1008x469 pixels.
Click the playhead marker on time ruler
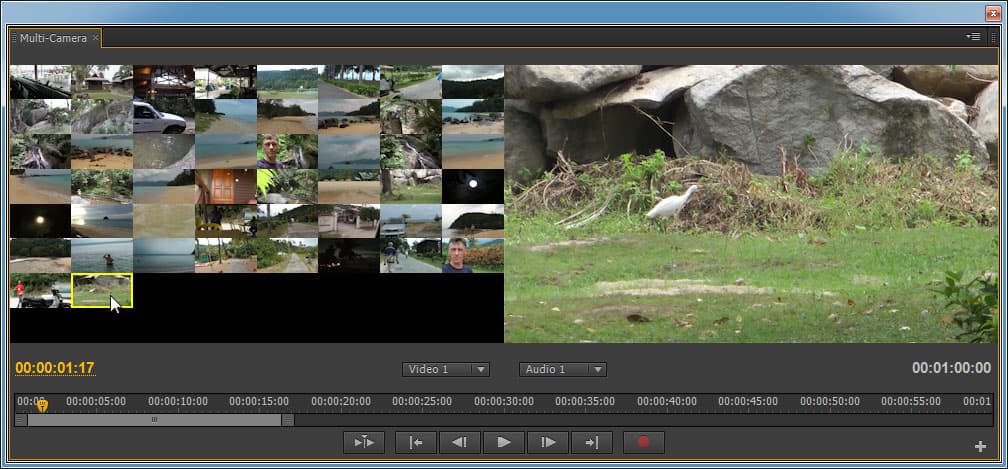(x=42, y=405)
